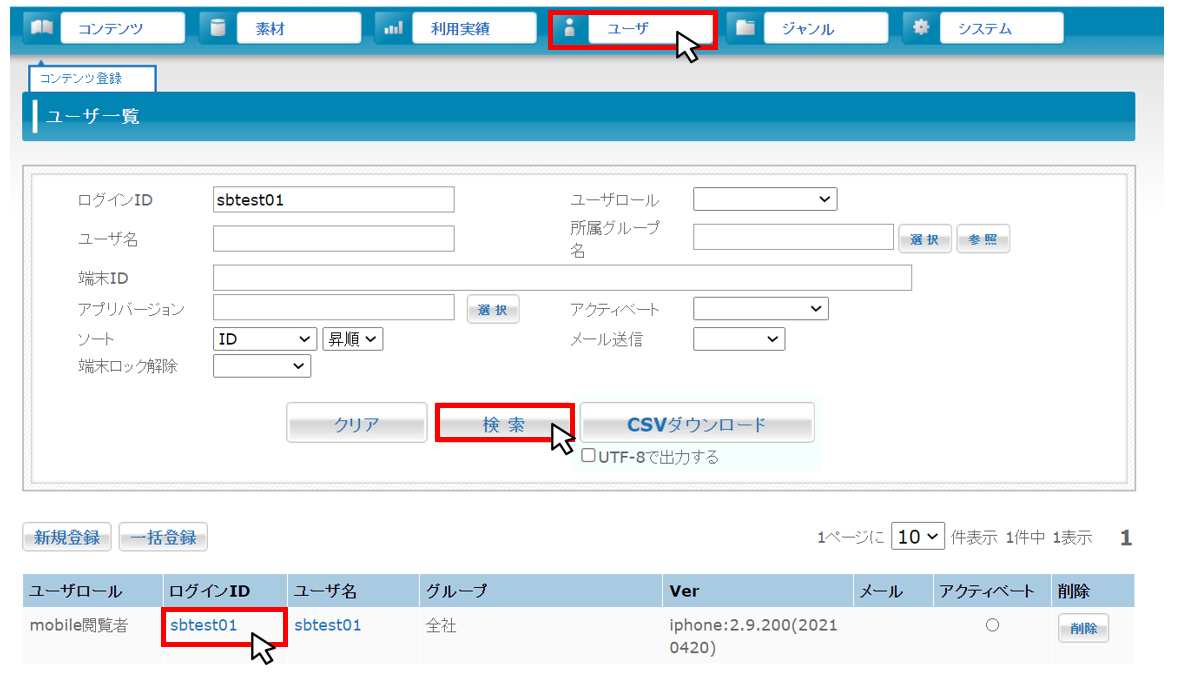The height and width of the screenshot is (681, 1183).
Task: Switch to the コンテンツ登録 sub-tab
Action: pyautogui.click(x=93, y=78)
